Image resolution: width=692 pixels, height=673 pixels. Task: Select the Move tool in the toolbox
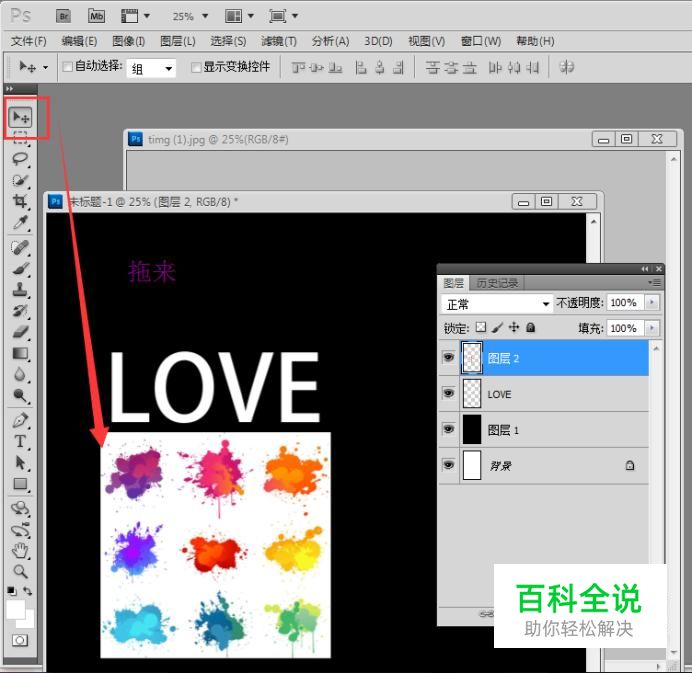pos(20,118)
